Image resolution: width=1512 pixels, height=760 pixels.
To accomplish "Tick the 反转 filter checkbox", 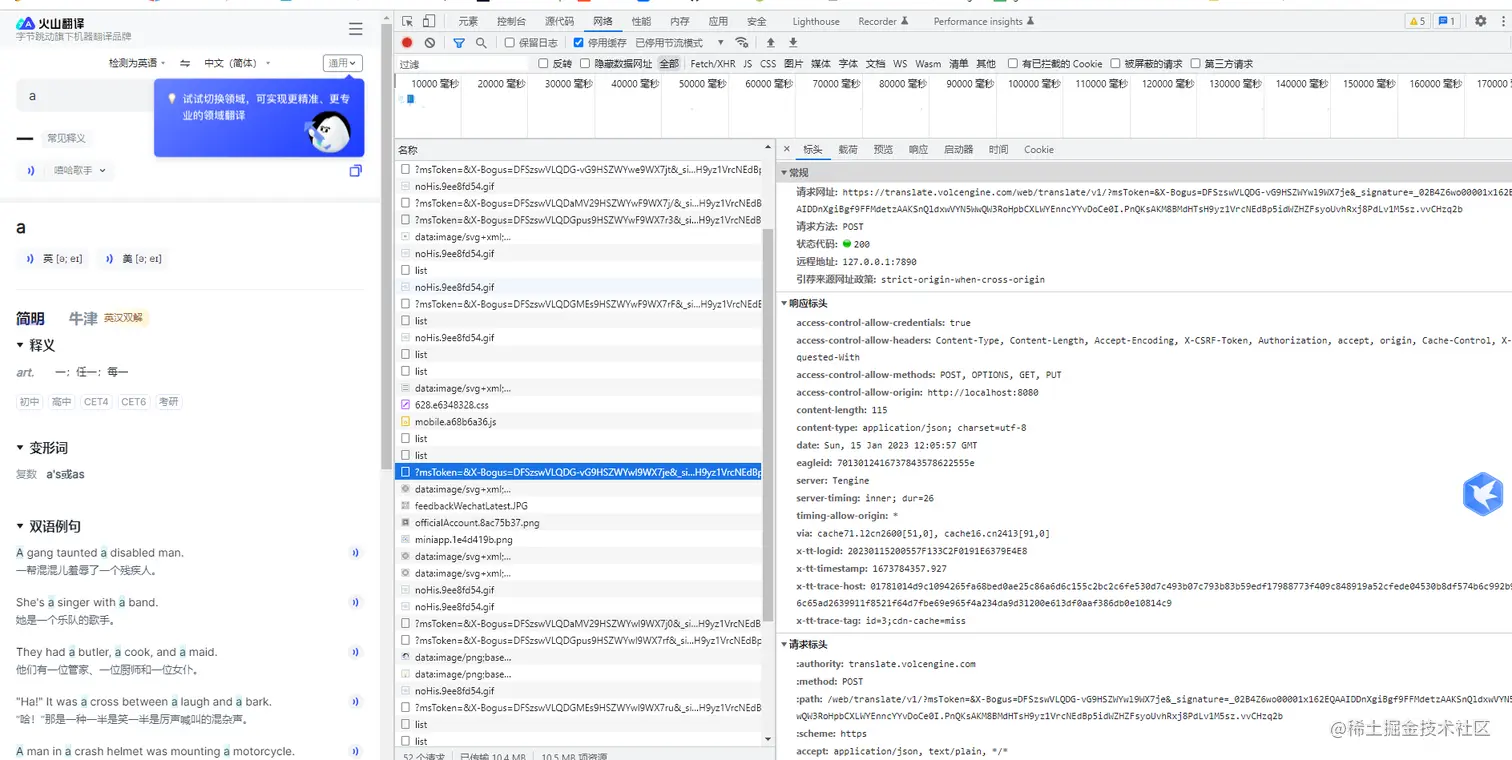I will click(543, 64).
